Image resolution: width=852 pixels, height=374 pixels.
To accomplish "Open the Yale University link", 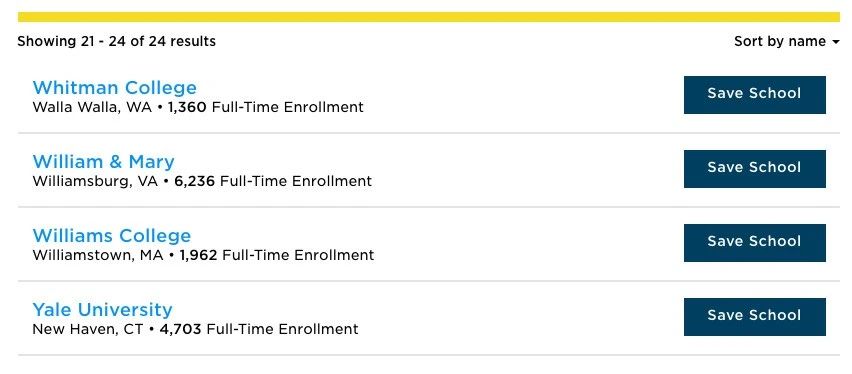I will click(103, 309).
